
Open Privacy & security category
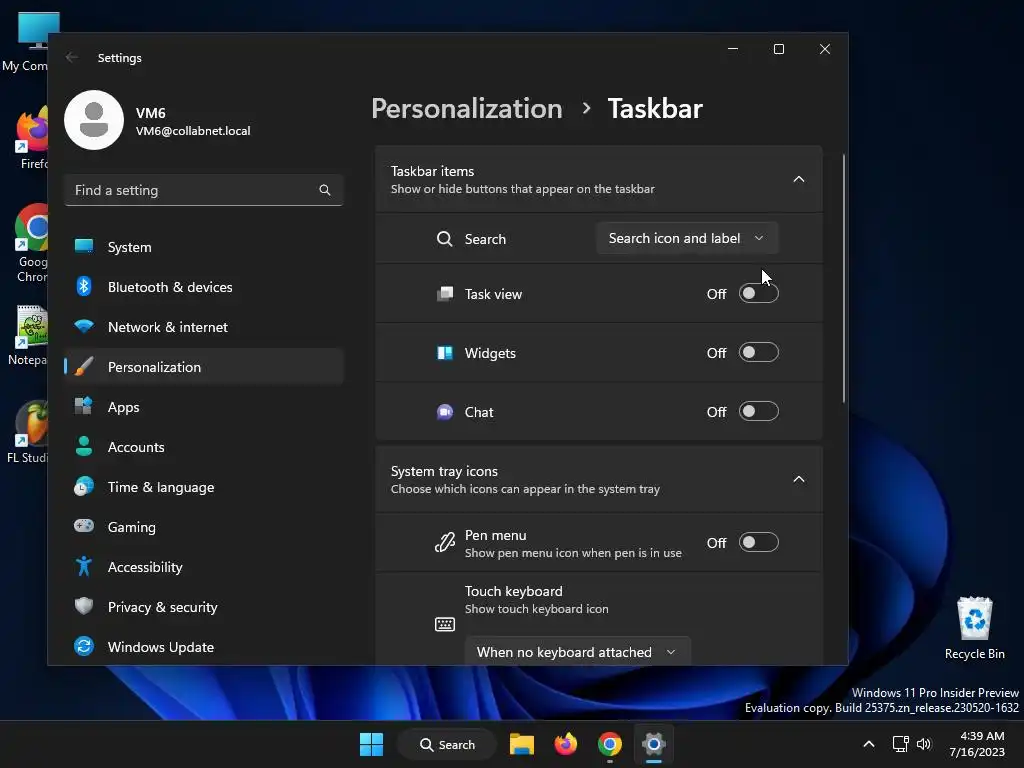pyautogui.click(x=204, y=607)
